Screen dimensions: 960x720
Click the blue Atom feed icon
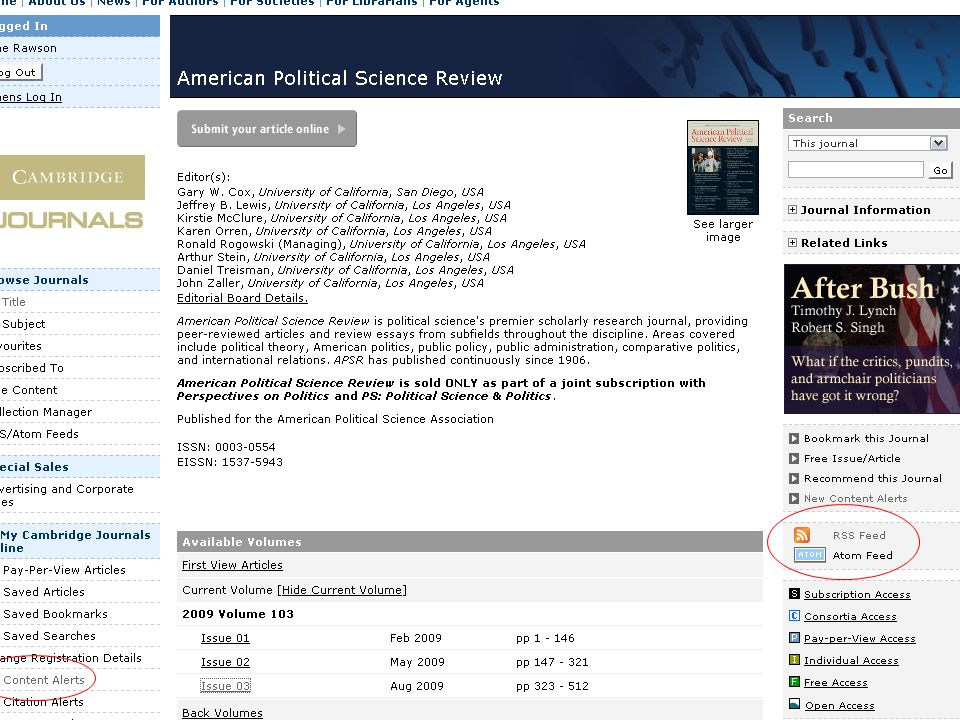(x=809, y=555)
